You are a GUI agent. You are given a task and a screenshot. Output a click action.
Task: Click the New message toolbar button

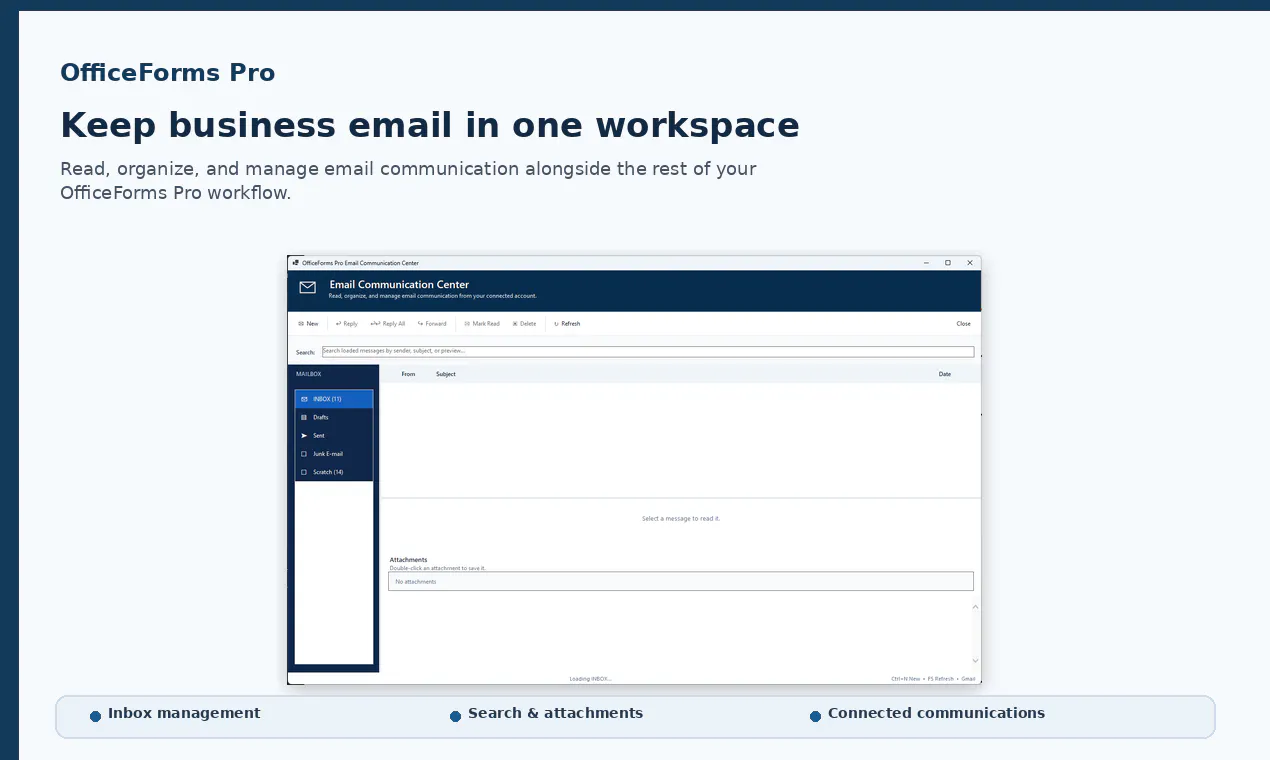click(308, 324)
